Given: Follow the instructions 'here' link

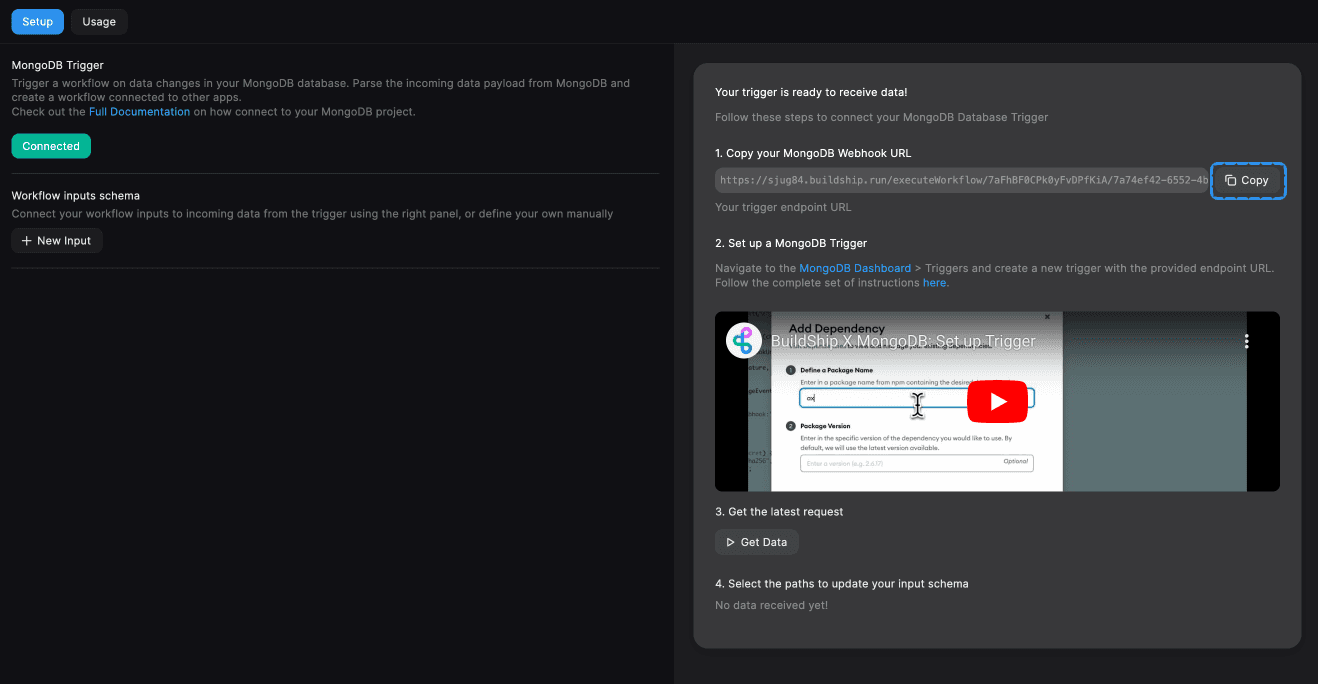Looking at the screenshot, I should (934, 283).
